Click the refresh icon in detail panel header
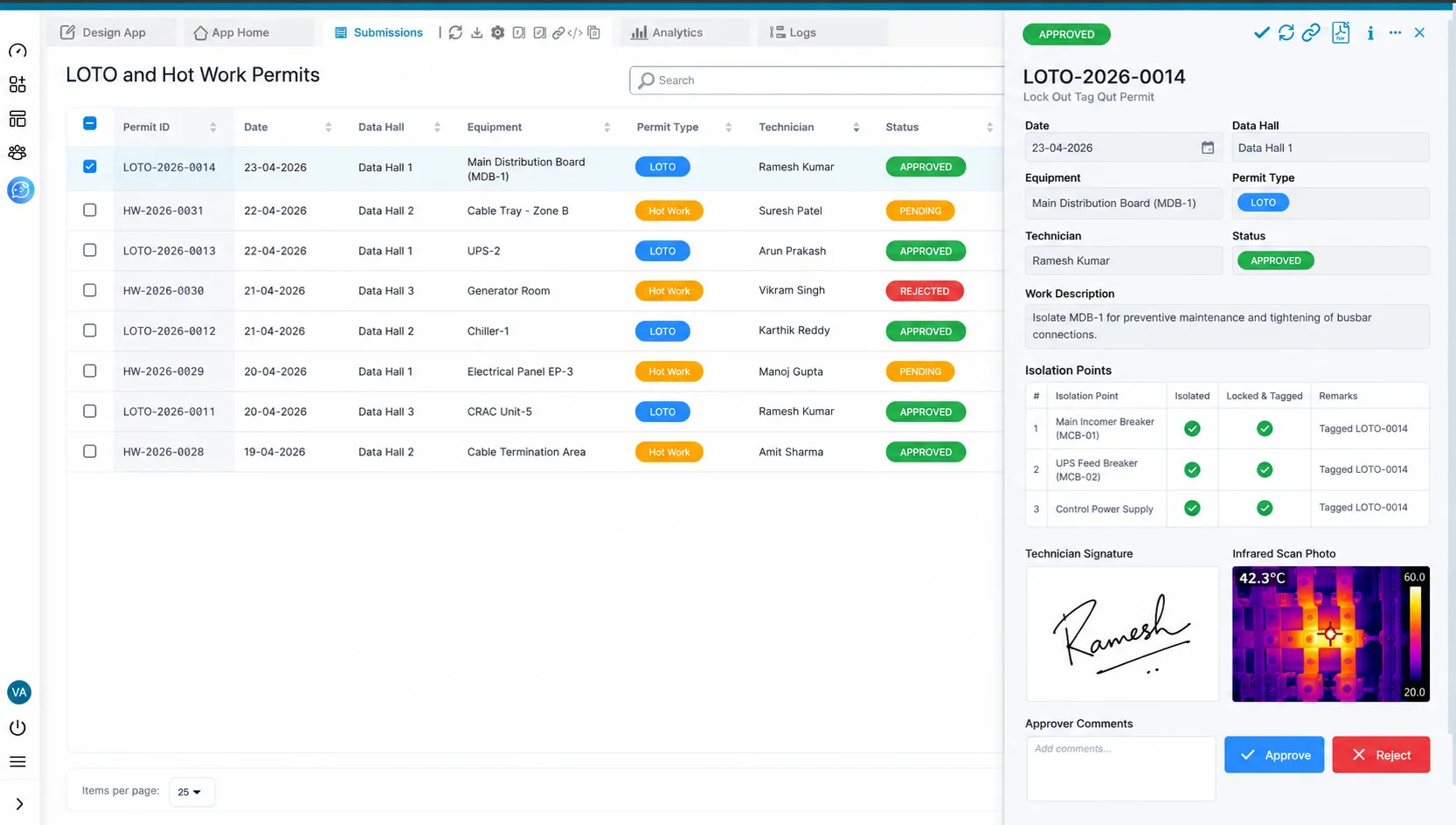The height and width of the screenshot is (825, 1456). click(1286, 32)
